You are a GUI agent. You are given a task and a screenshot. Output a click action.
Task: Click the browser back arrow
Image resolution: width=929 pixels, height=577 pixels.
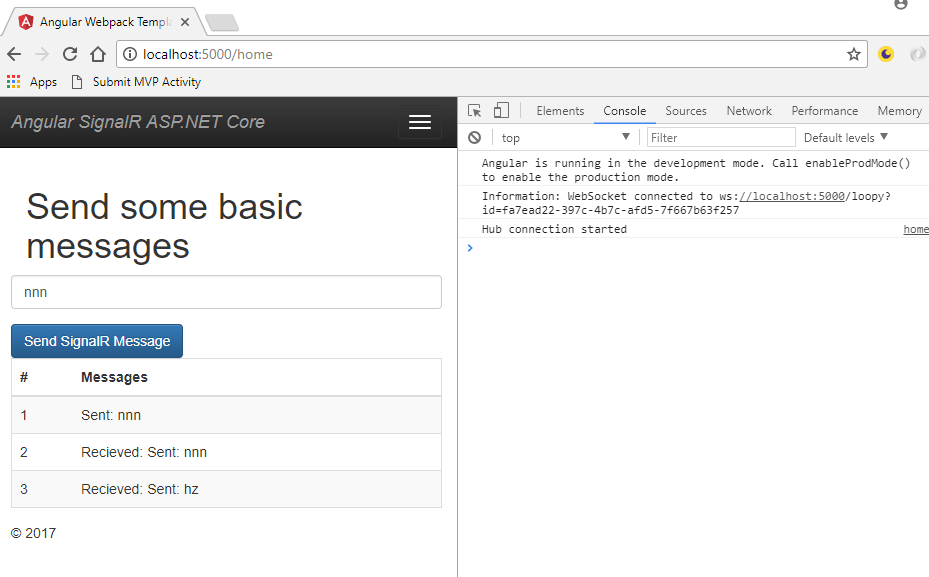pos(14,55)
